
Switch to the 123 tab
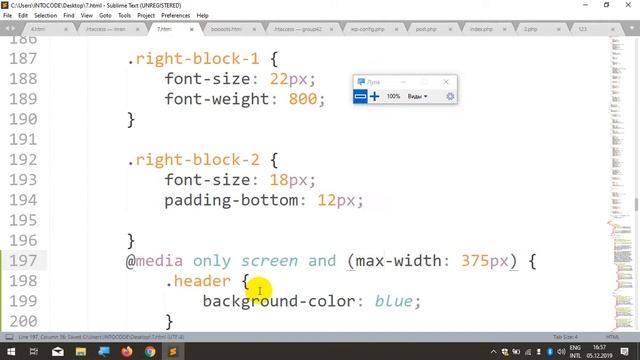[x=582, y=29]
